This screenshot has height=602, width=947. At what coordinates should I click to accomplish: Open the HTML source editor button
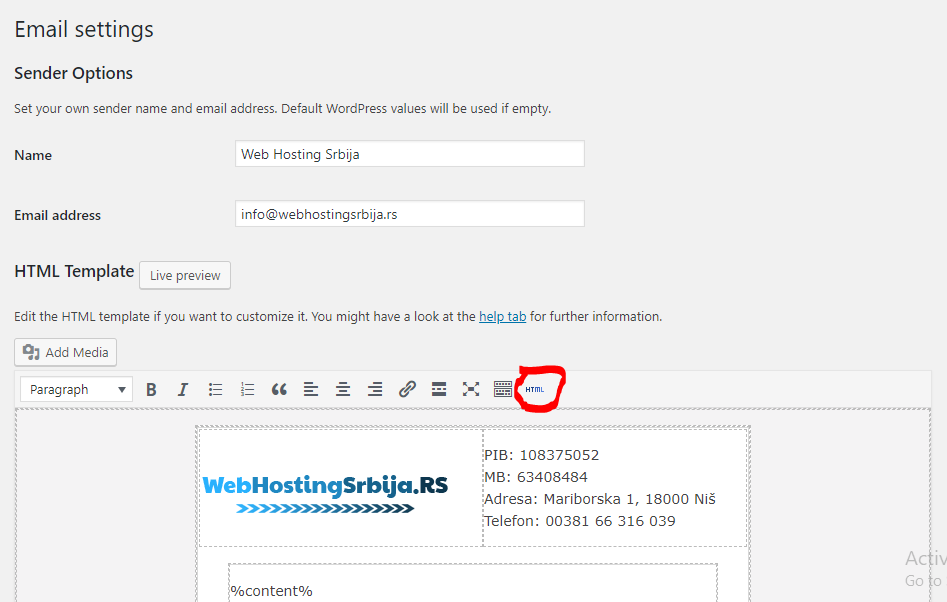(535, 389)
